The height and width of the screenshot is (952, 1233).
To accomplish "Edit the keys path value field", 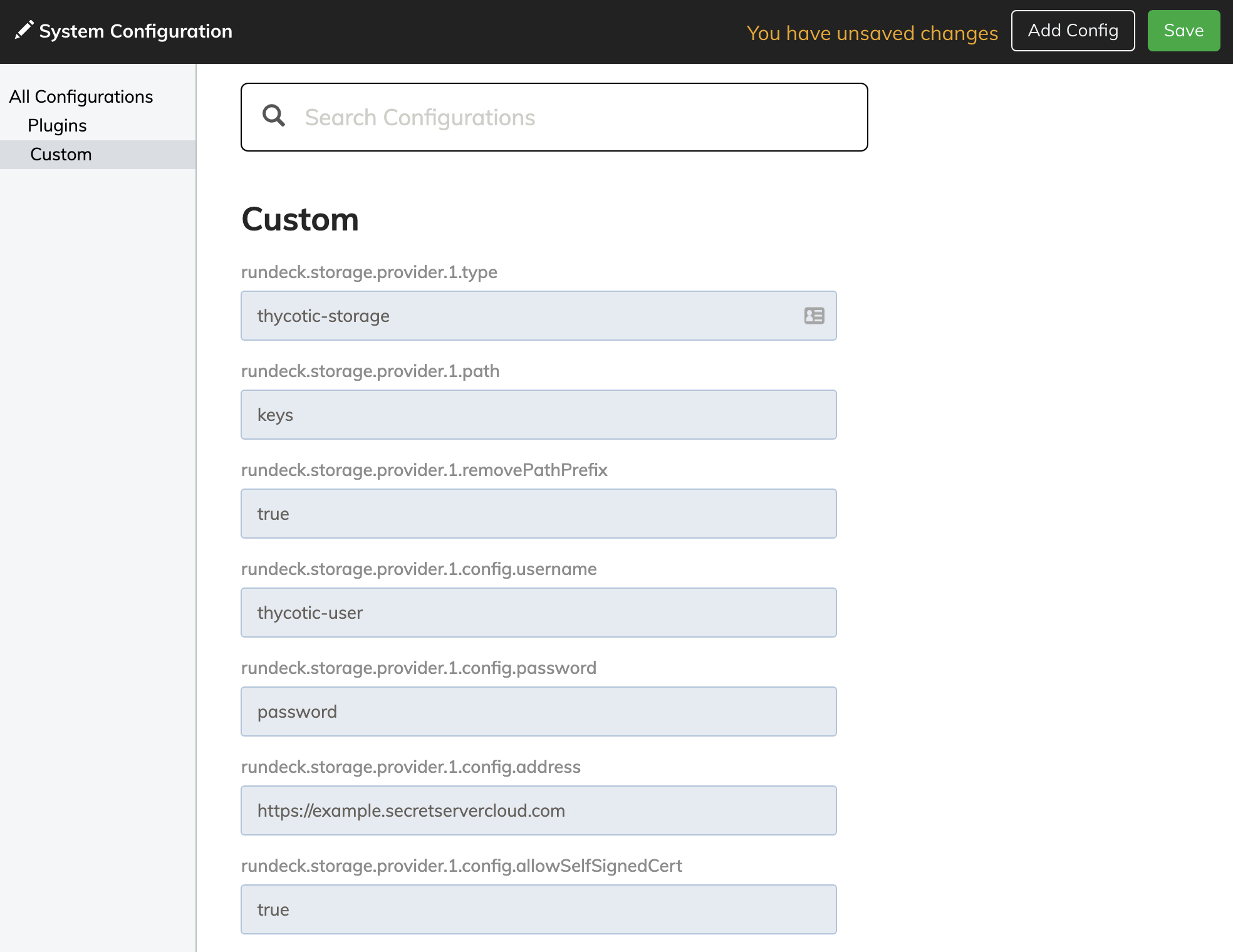I will [539, 415].
